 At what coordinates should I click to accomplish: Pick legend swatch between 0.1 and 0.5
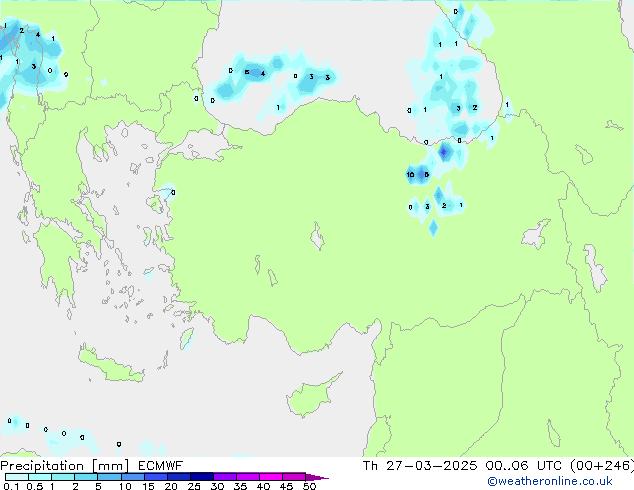tap(17, 477)
